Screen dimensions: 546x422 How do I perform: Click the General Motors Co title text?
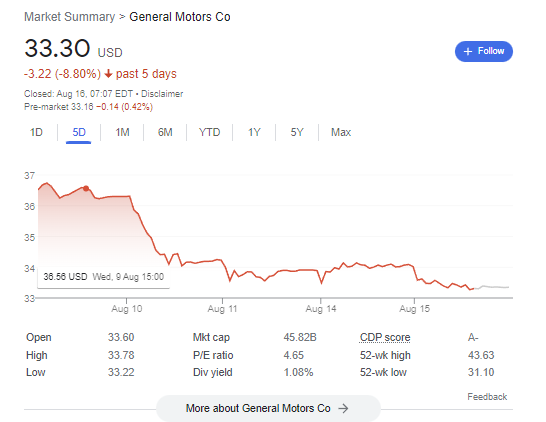click(180, 17)
